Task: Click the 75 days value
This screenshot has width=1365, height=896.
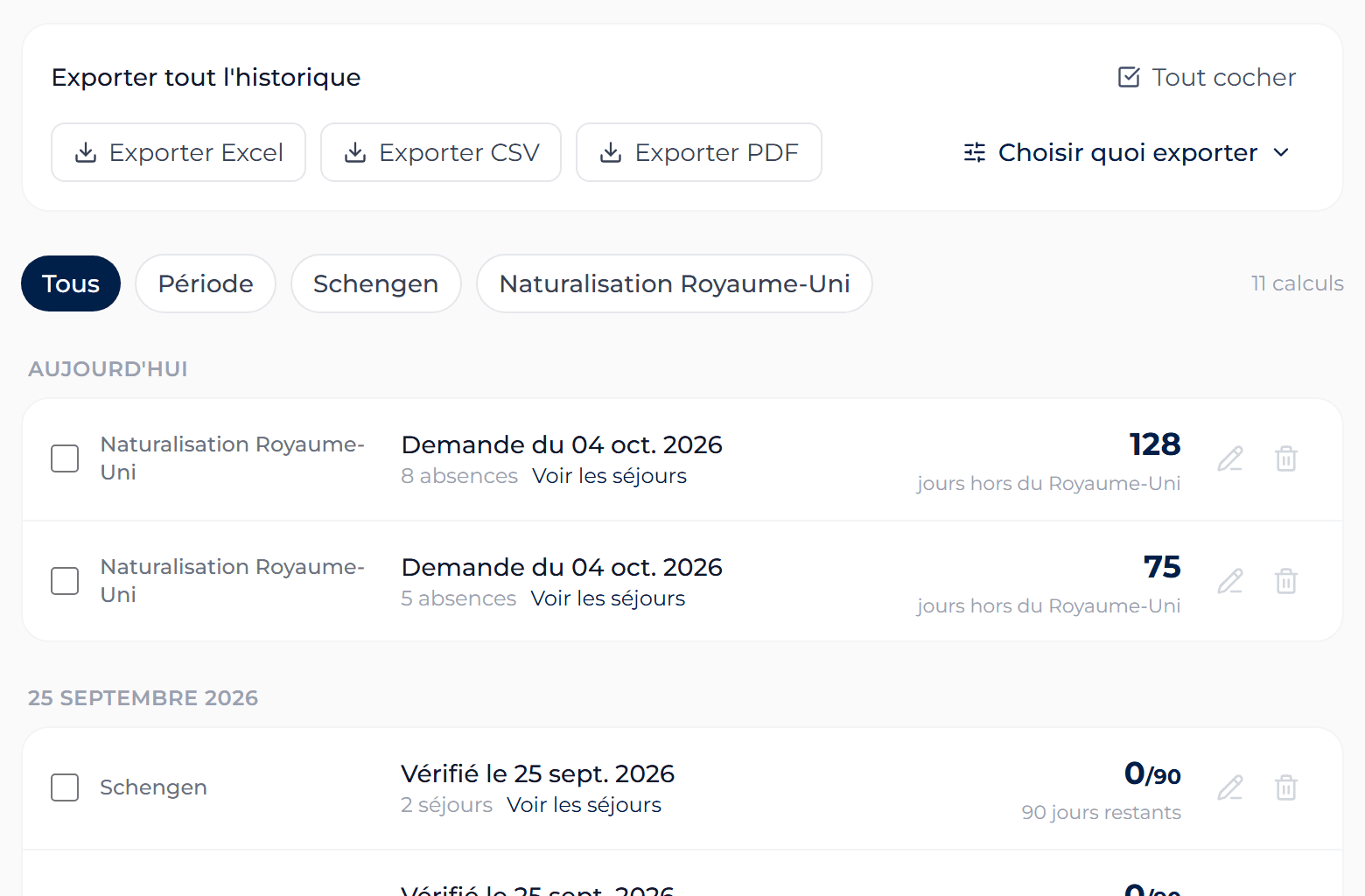Action: click(x=1162, y=567)
